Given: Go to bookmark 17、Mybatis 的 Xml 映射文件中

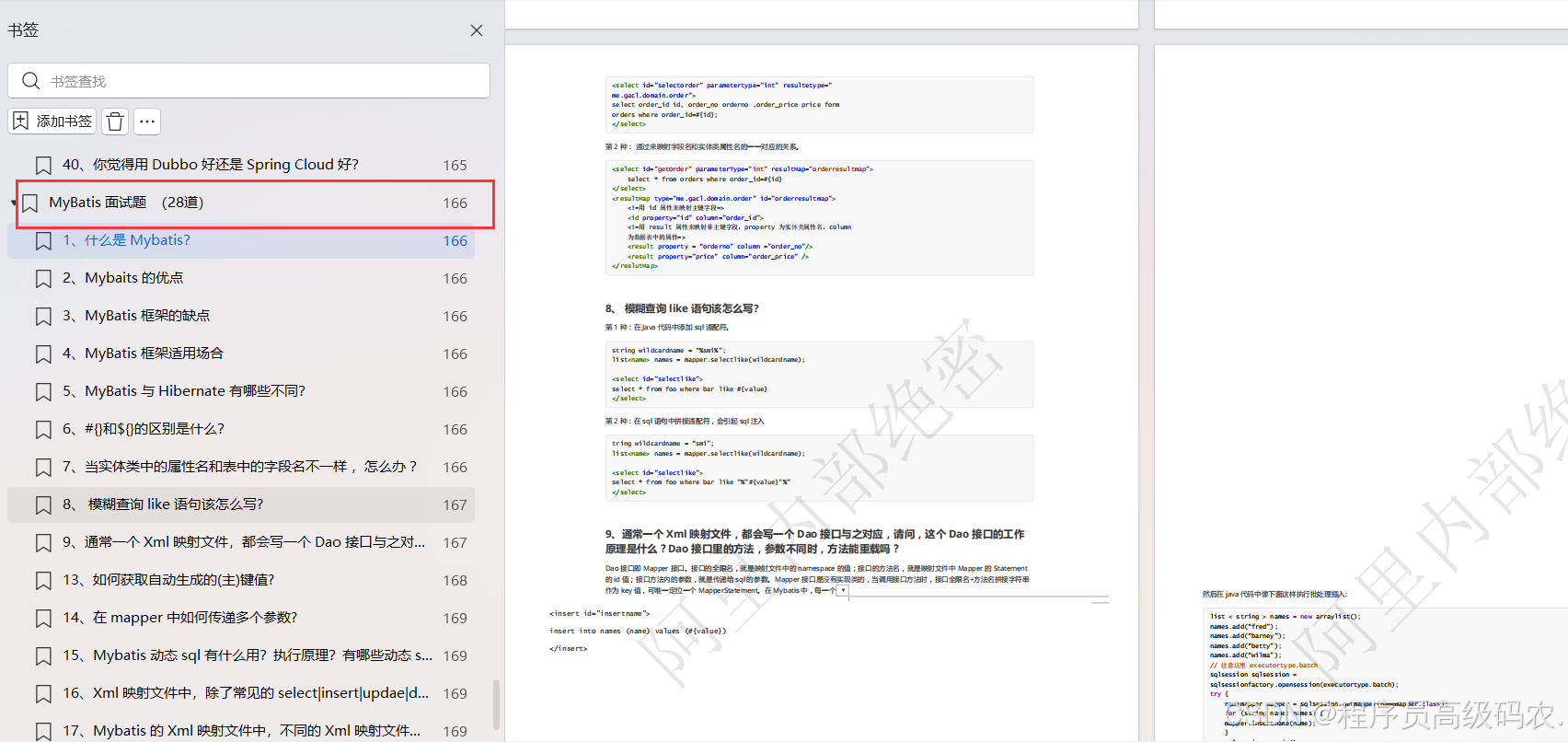Looking at the screenshot, I should (241, 731).
